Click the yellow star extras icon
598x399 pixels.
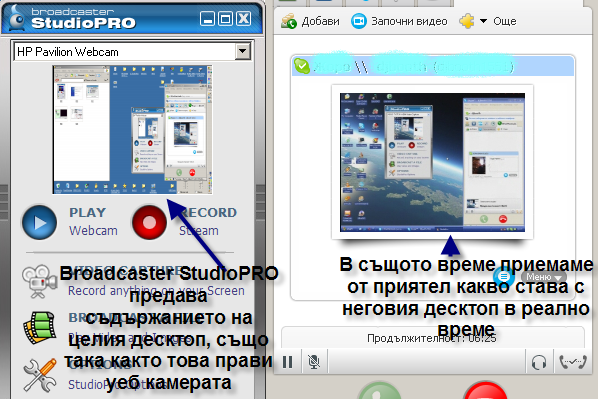(467, 21)
